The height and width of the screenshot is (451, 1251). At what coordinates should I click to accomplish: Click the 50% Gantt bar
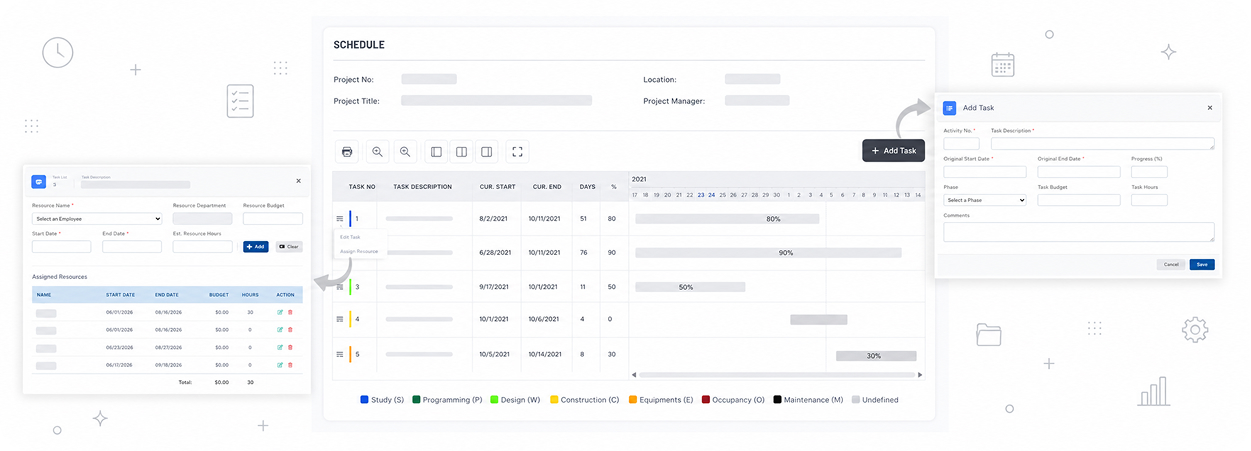(x=691, y=287)
